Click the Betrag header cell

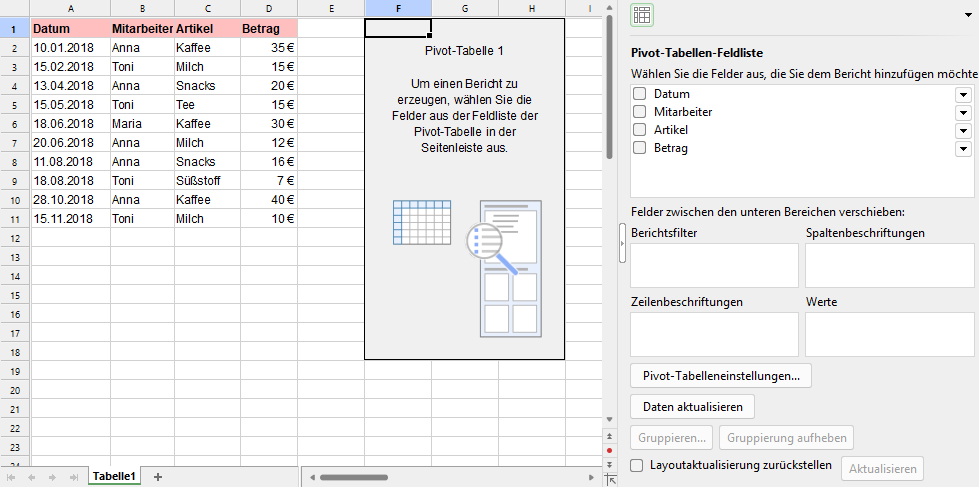(269, 29)
